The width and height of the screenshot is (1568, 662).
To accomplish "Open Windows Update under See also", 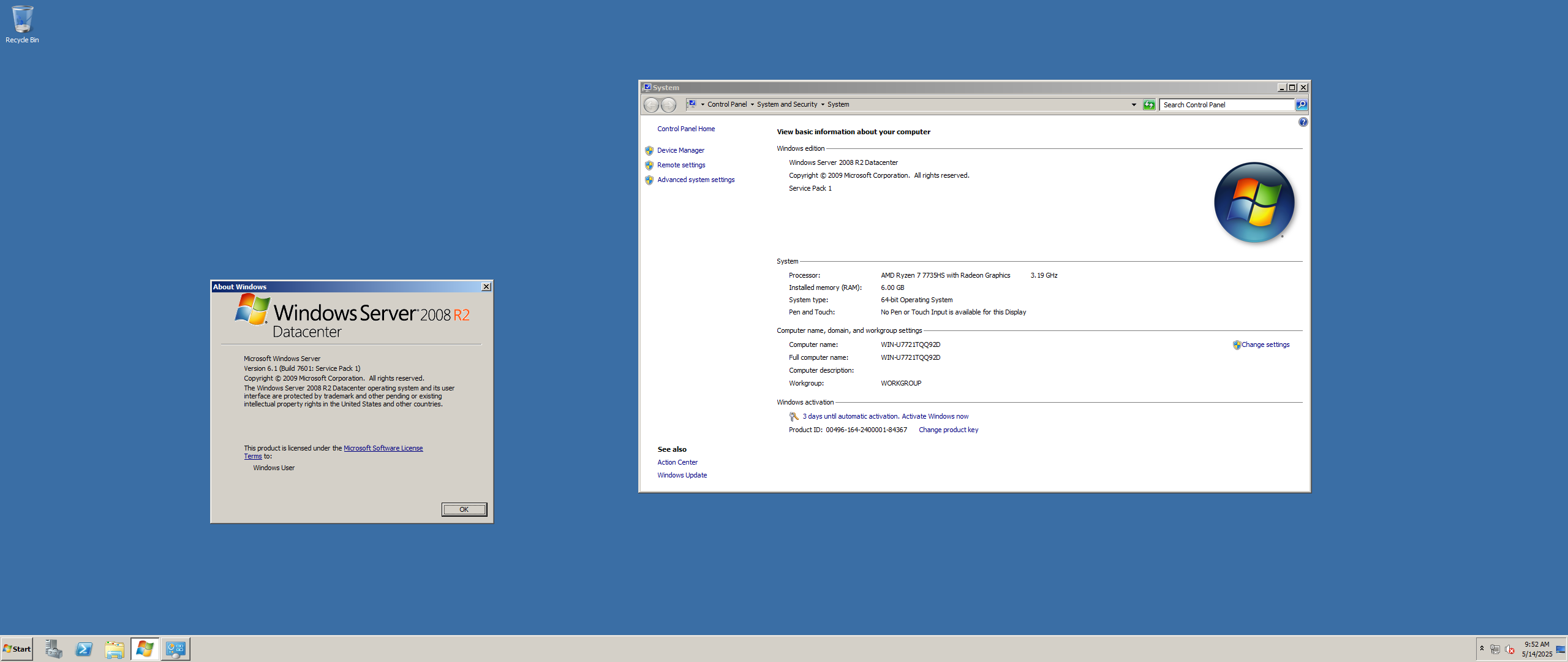I will [x=682, y=475].
